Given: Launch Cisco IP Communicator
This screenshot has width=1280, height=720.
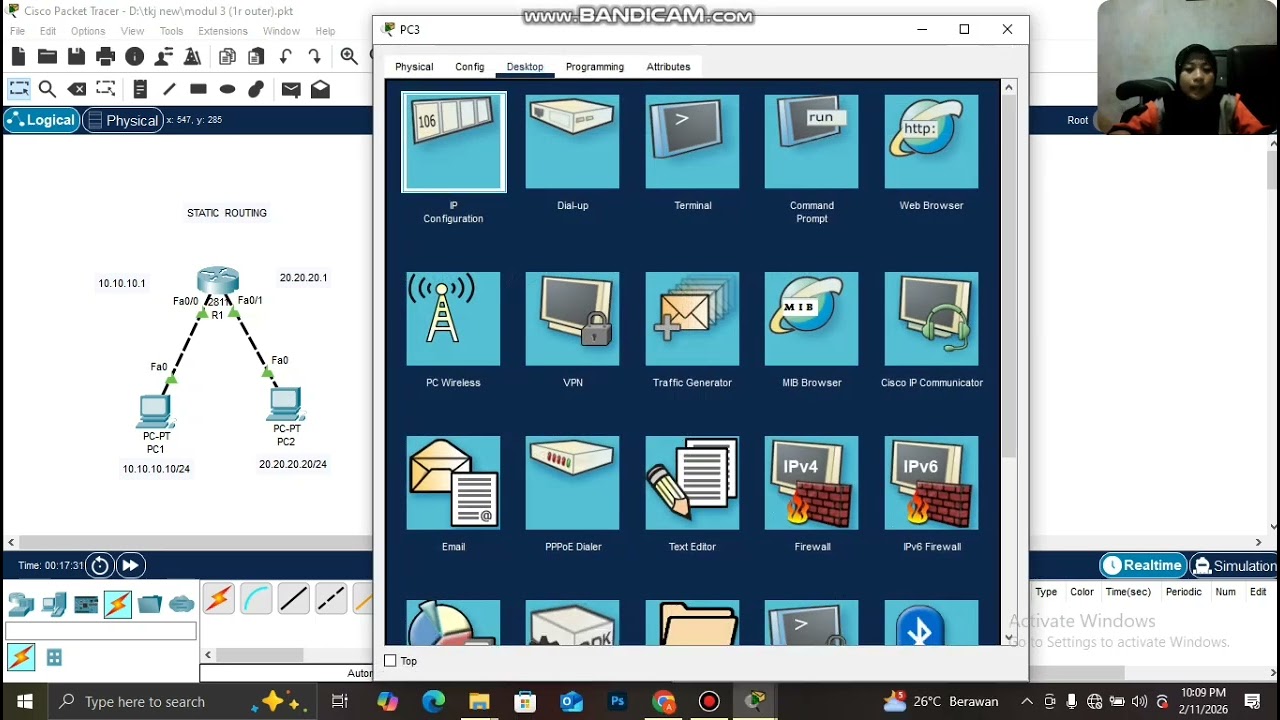Looking at the screenshot, I should 931,319.
